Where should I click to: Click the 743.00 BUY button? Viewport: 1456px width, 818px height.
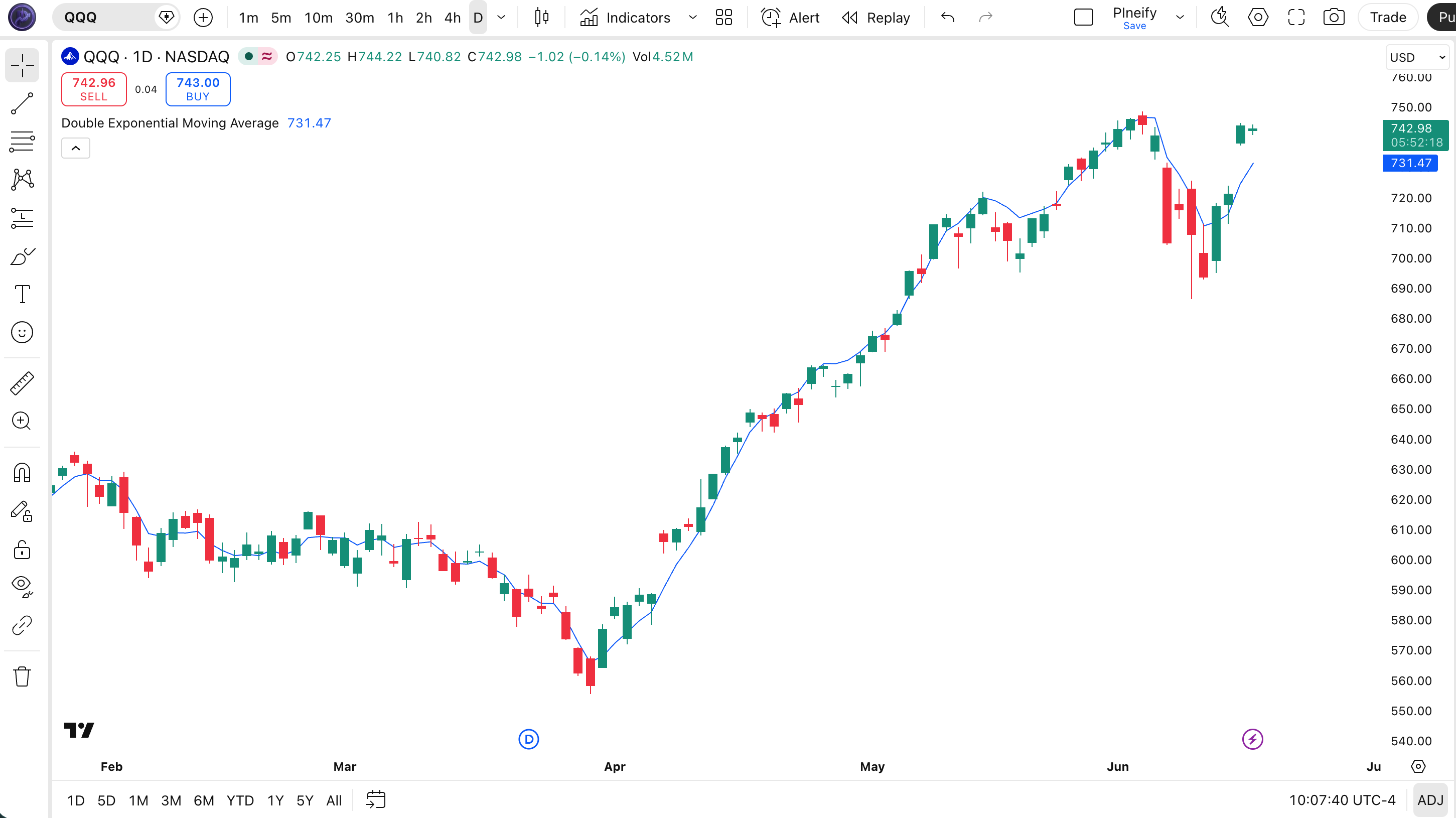198,89
